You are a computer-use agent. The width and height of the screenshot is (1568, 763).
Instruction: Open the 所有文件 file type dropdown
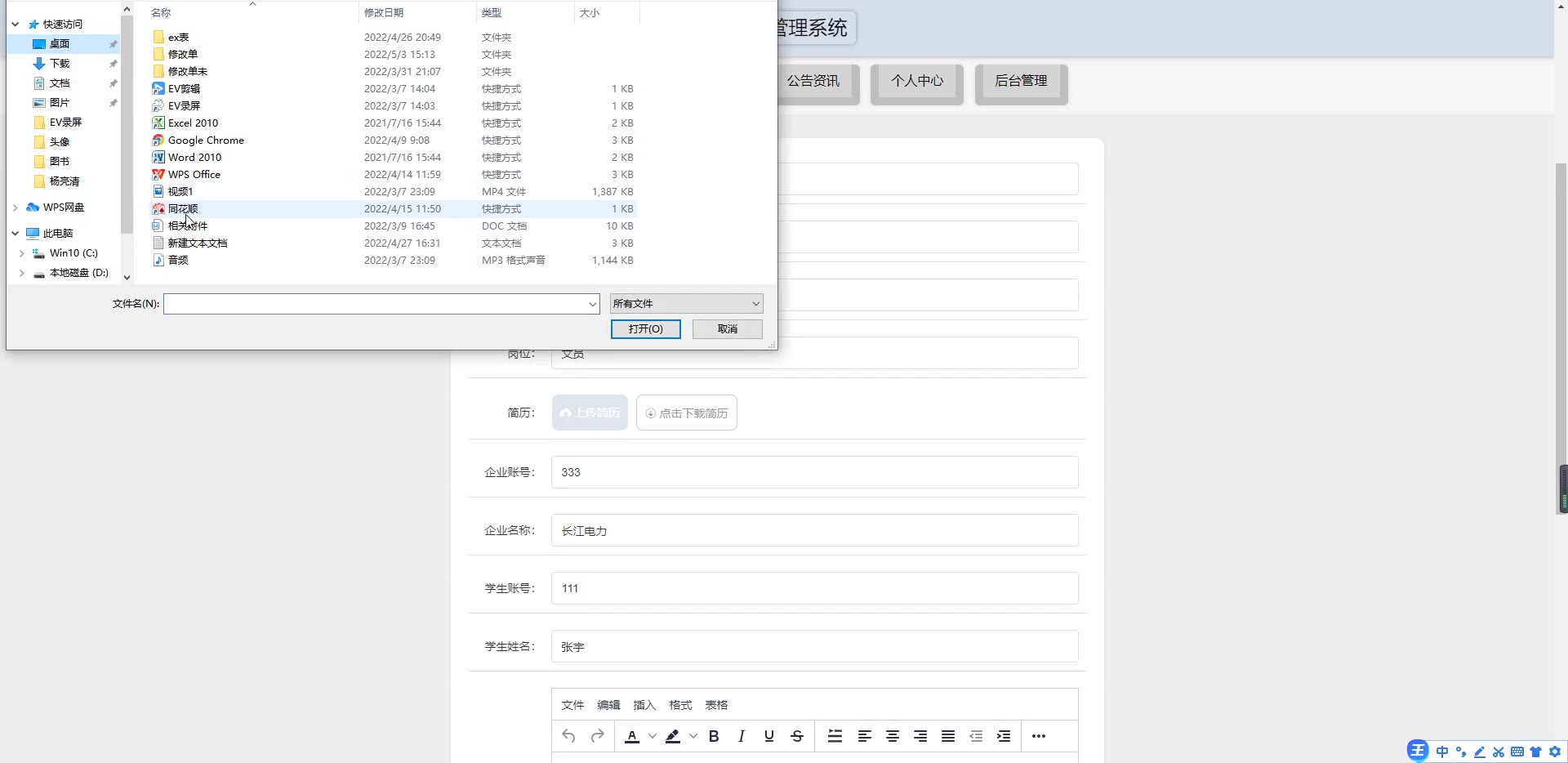687,304
